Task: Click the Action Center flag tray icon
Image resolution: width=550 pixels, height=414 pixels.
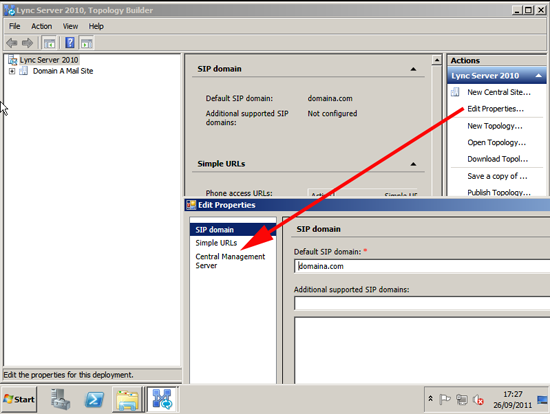Action: [x=445, y=399]
